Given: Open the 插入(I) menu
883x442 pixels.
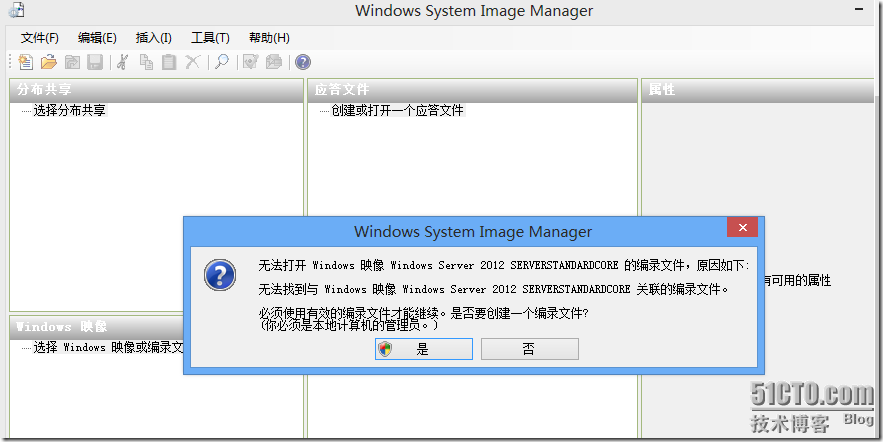Looking at the screenshot, I should pyautogui.click(x=154, y=38).
